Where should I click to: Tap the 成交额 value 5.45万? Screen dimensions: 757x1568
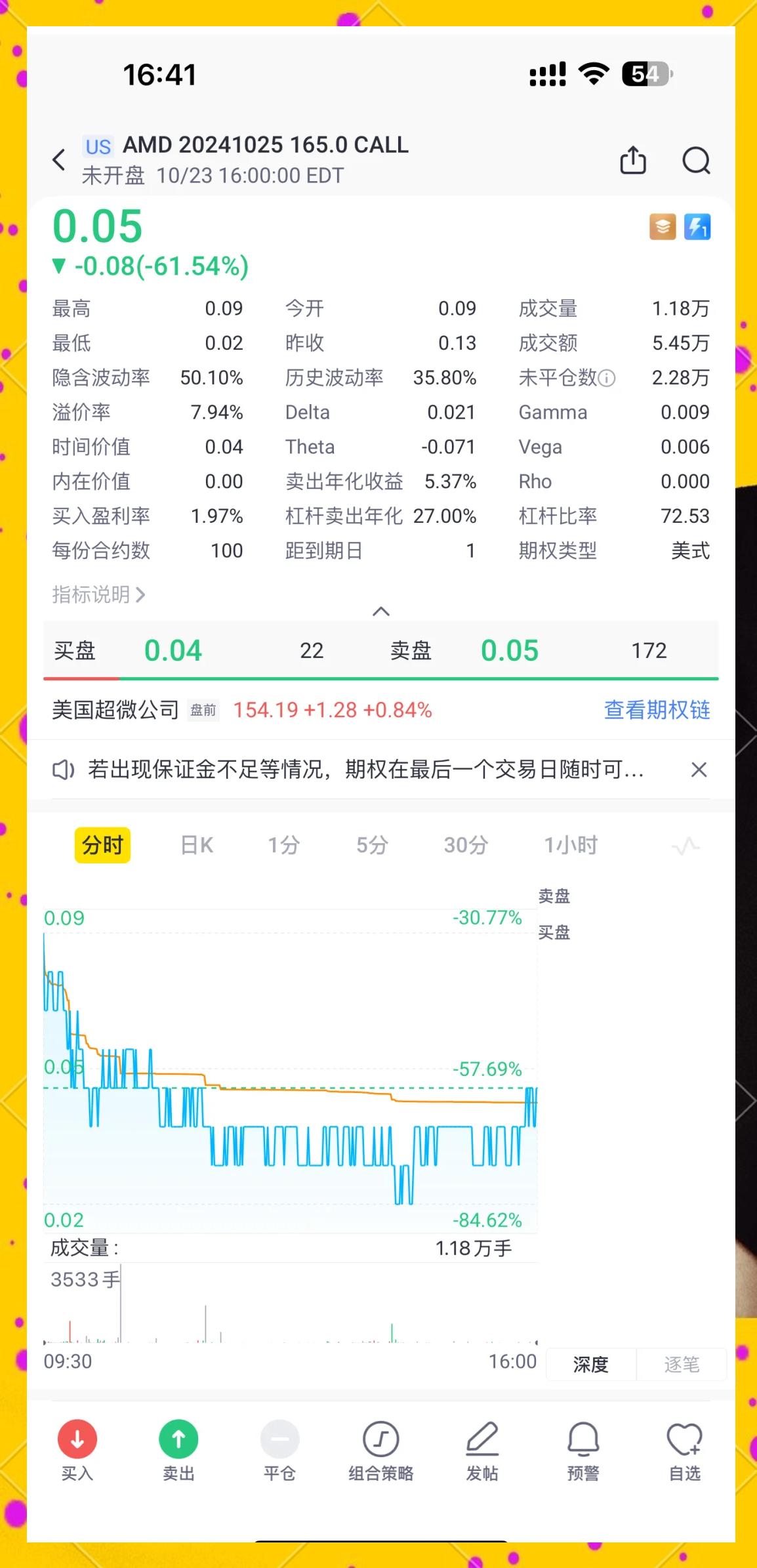(681, 343)
